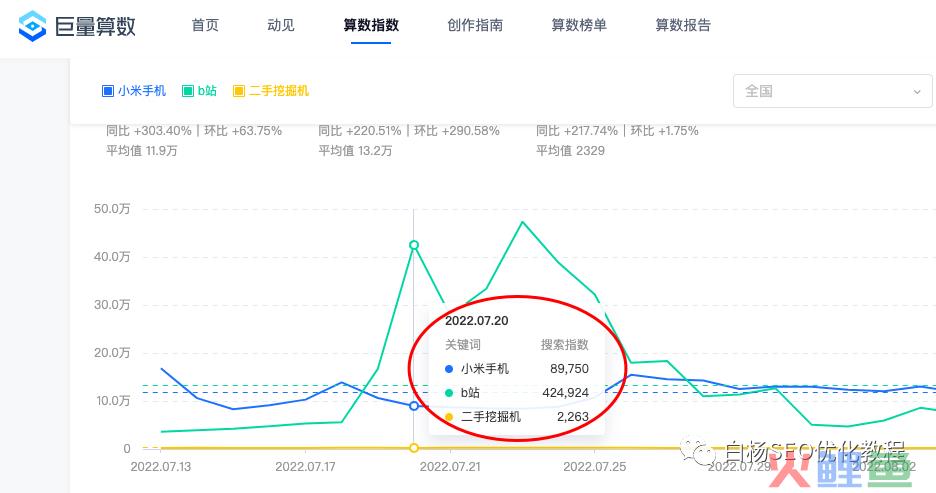Click the b站 data point on 2022.07.20
The image size is (936, 493).
414,245
